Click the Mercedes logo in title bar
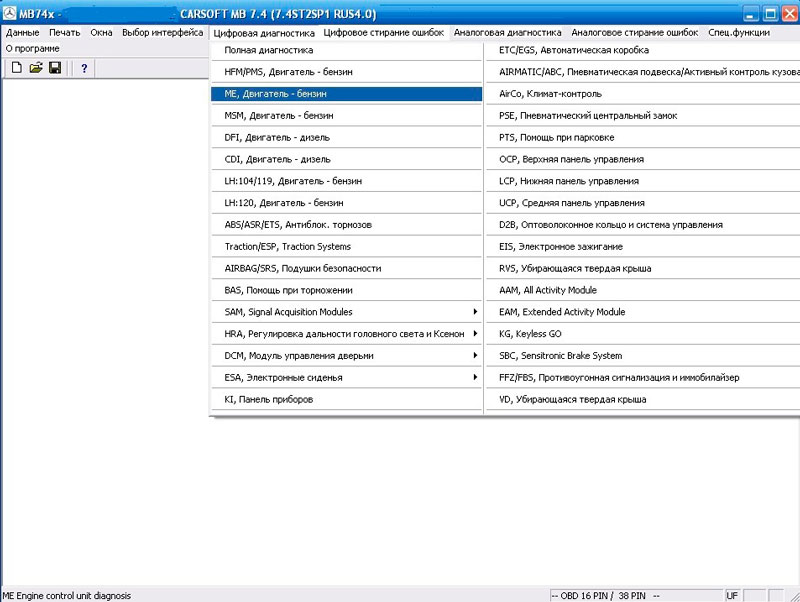The height and width of the screenshot is (602, 800). [x=10, y=14]
